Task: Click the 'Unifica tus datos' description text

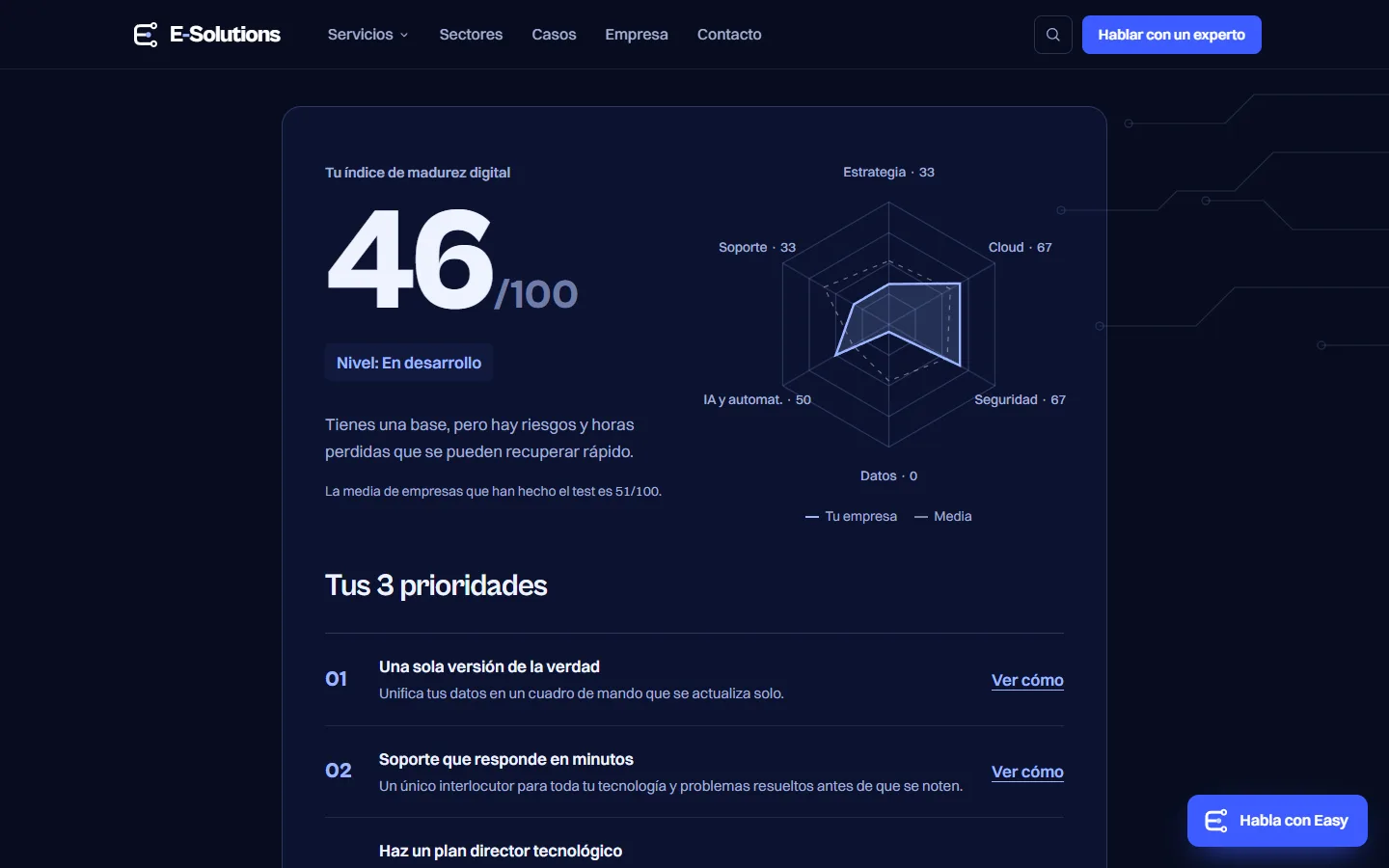Action: pos(582,693)
